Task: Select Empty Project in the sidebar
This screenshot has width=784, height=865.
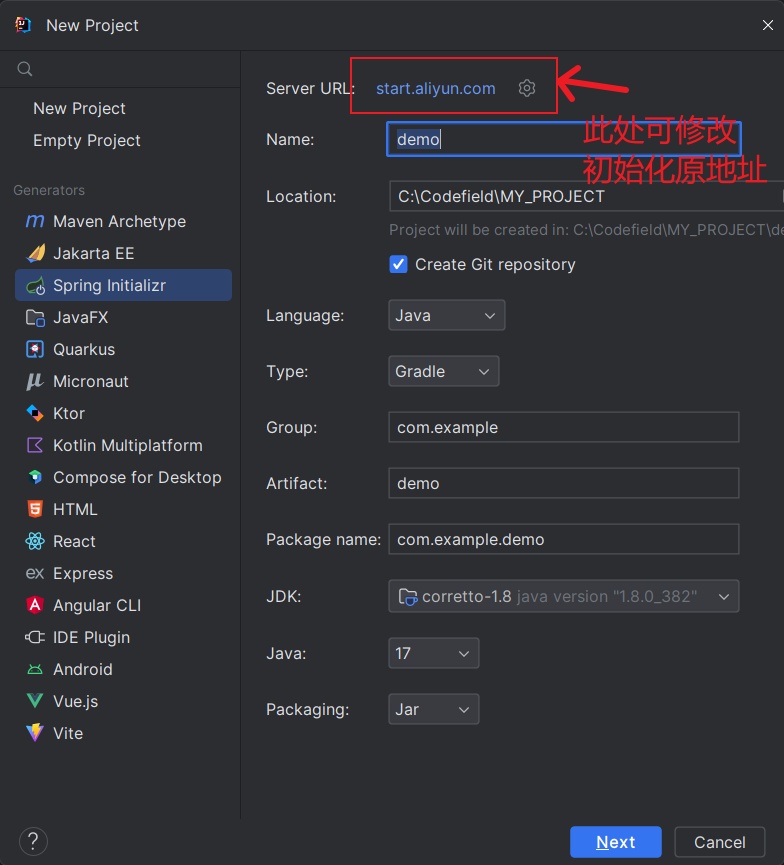Action: tap(87, 141)
